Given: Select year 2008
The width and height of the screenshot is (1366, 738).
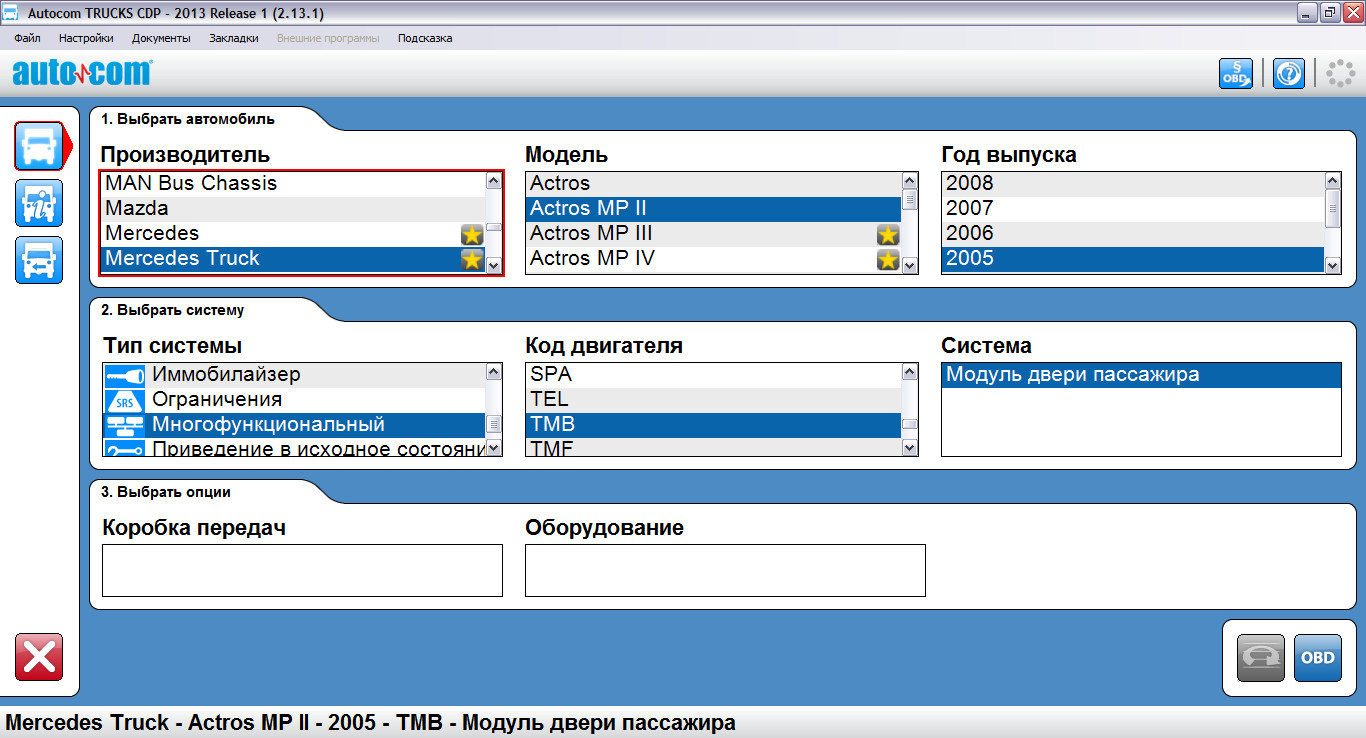Looking at the screenshot, I should point(1133,183).
